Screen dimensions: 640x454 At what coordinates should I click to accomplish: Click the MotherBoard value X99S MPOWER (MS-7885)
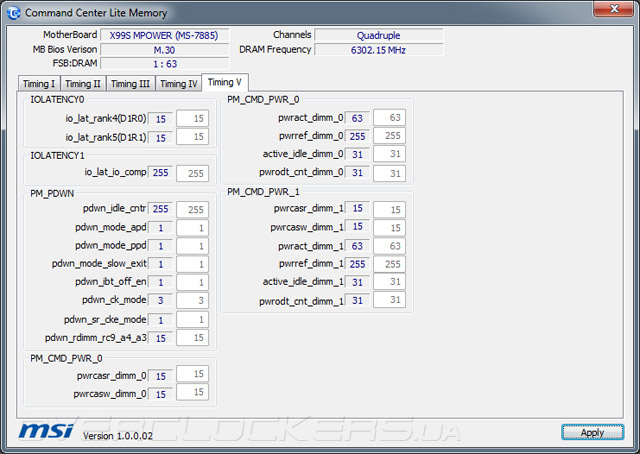pos(164,36)
